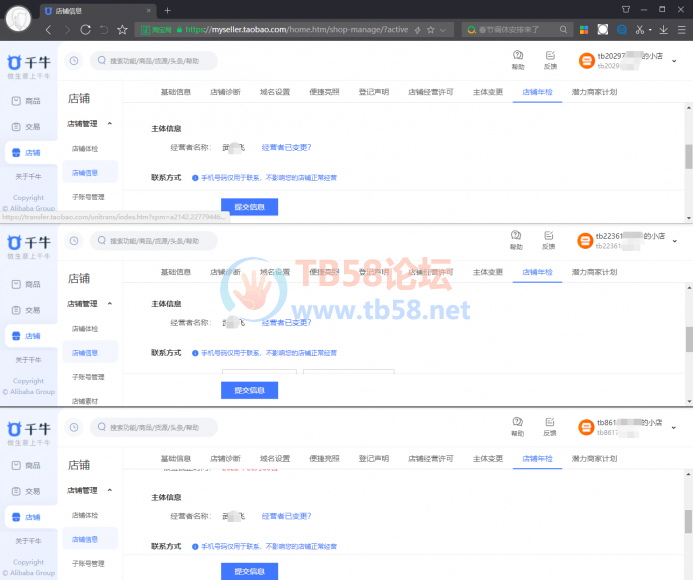Viewport: 693px width, 580px height.
Task: Click 经营者已变更? link in tb861 pane
Action: pos(286,516)
